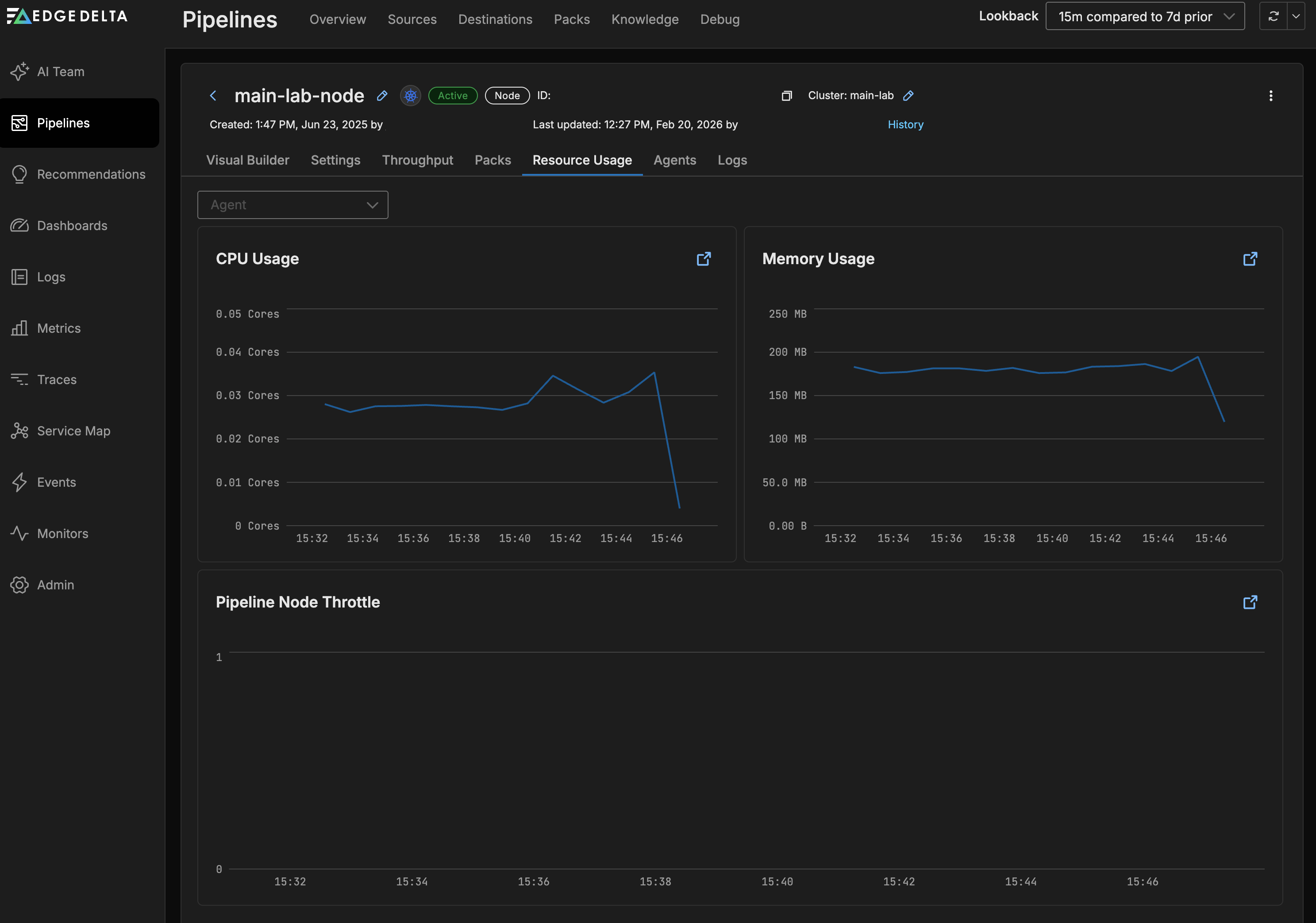Click the Active status badge
The height and width of the screenshot is (923, 1316).
(x=452, y=96)
